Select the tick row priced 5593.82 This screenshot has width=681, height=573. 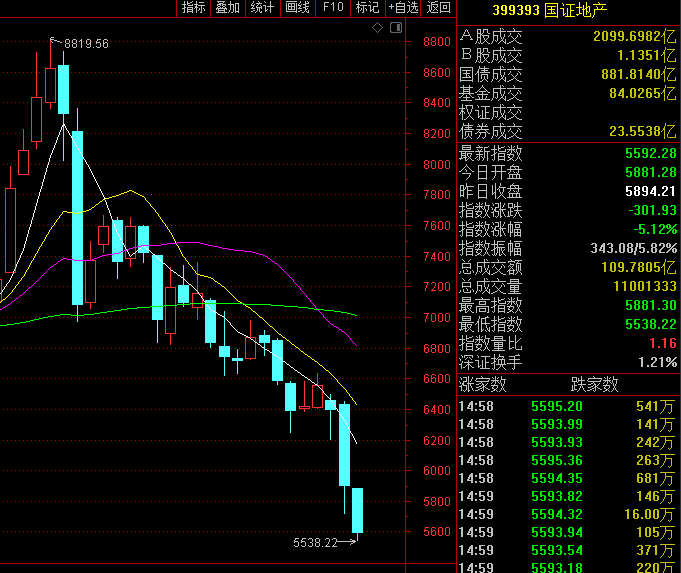click(x=567, y=496)
